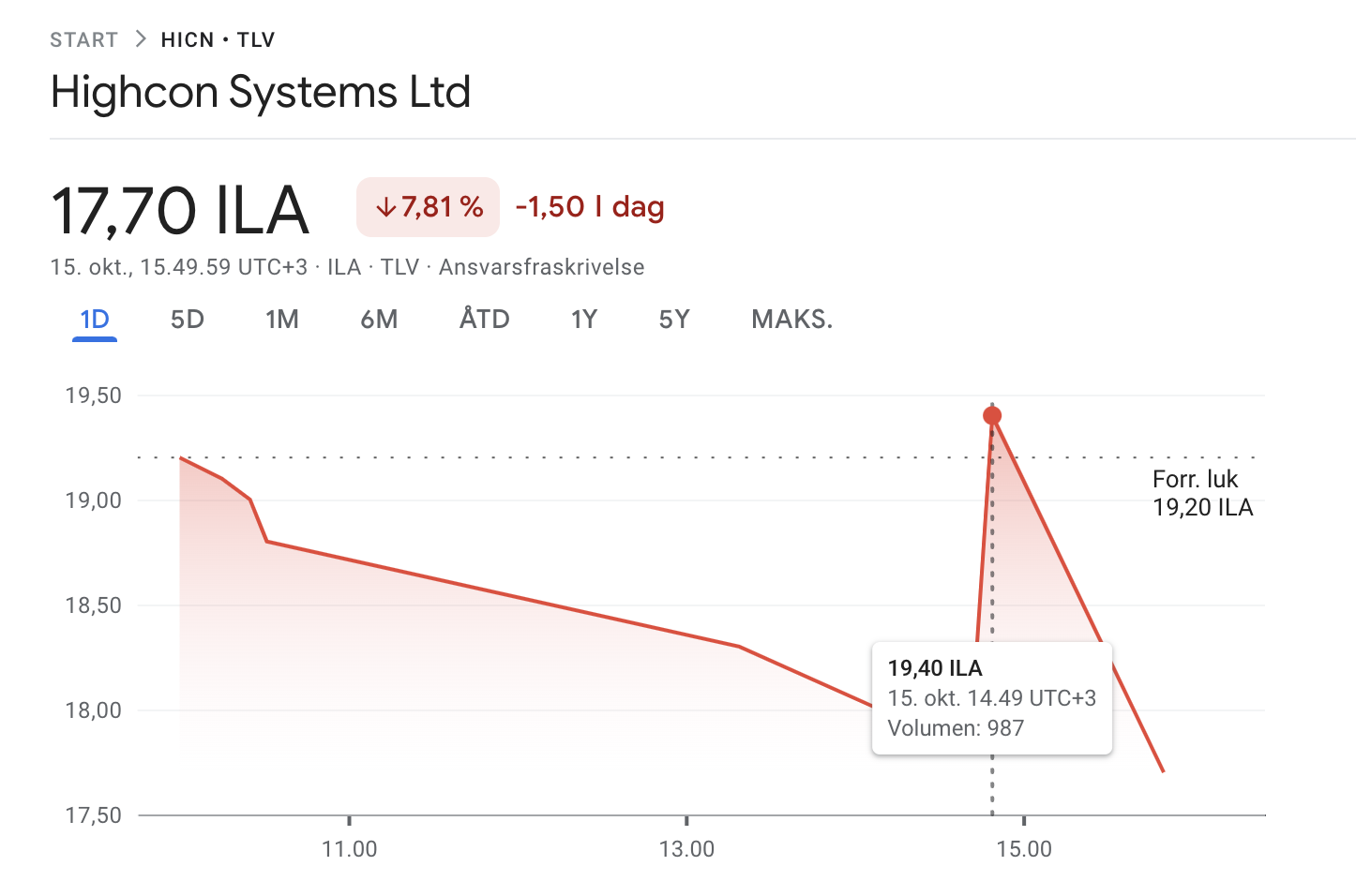Select the 1D time range tab

point(95,320)
